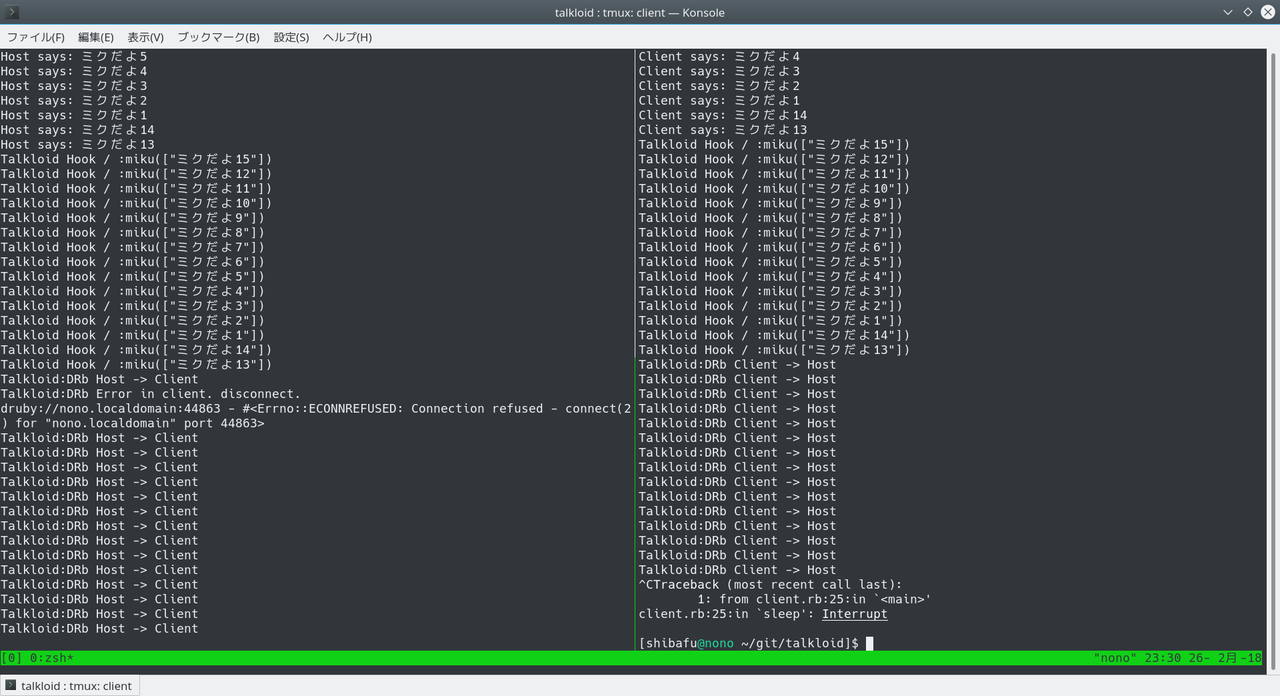The height and width of the screenshot is (696, 1280).
Task: Open the 設定(S) menu
Action: click(291, 37)
